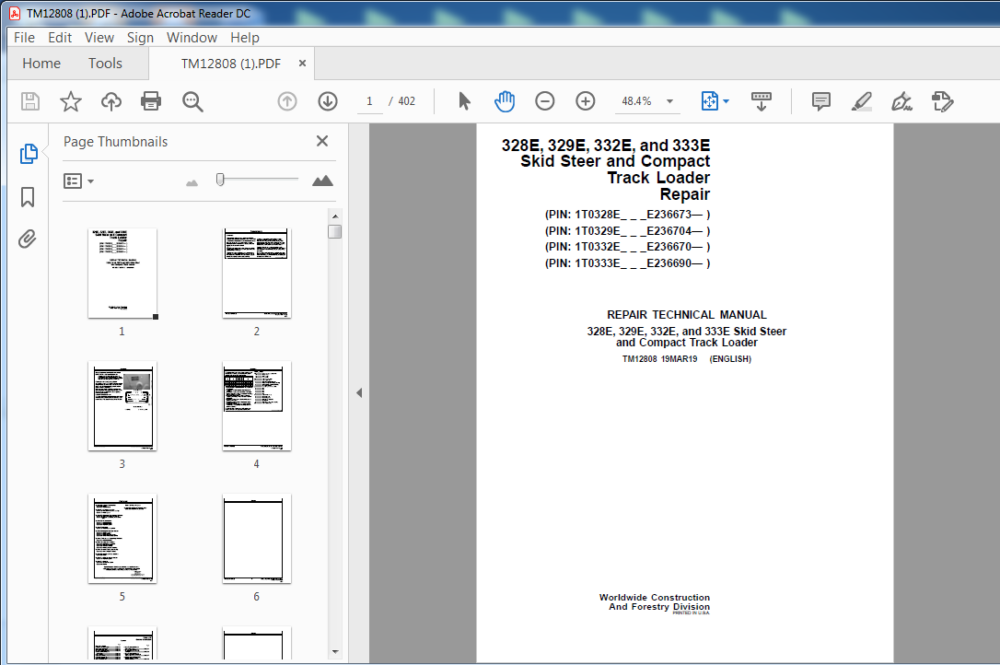Activate the Hand pan tool

504,101
